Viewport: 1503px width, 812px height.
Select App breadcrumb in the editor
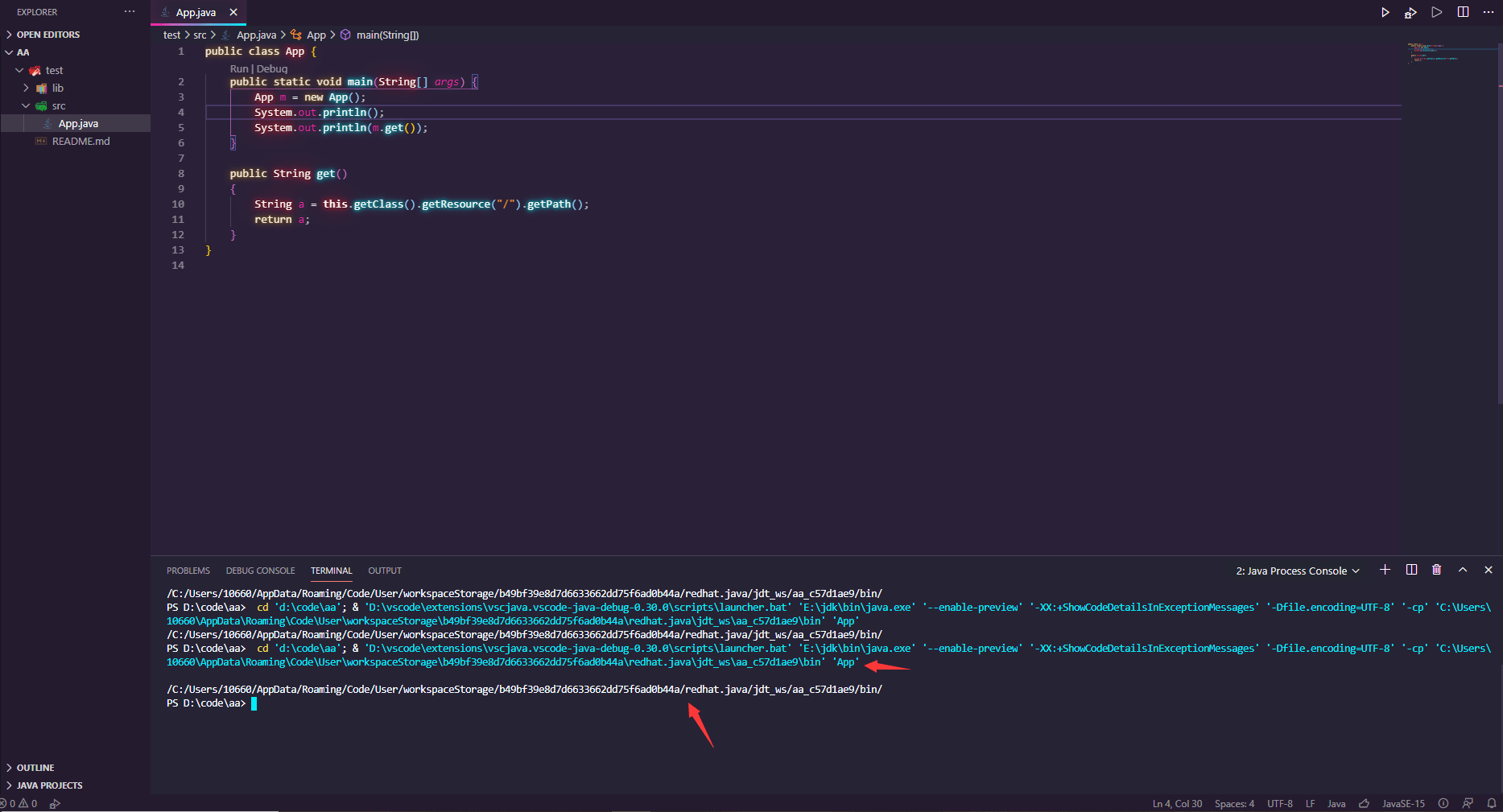pos(316,35)
